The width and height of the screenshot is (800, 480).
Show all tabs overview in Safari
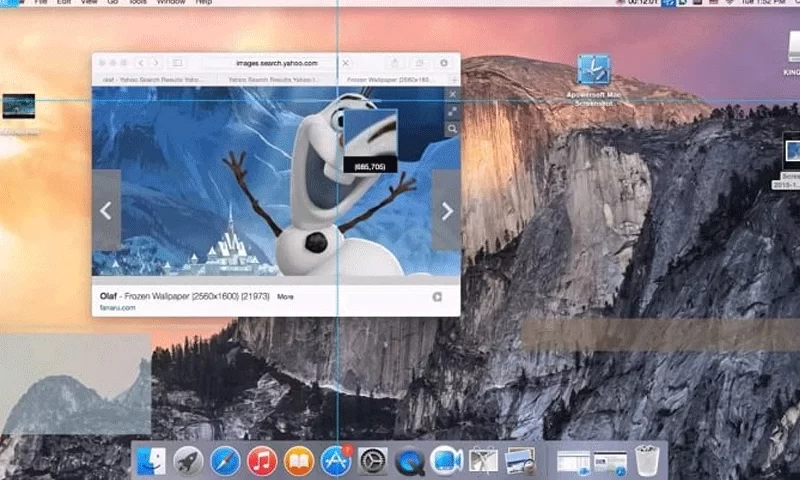point(419,63)
